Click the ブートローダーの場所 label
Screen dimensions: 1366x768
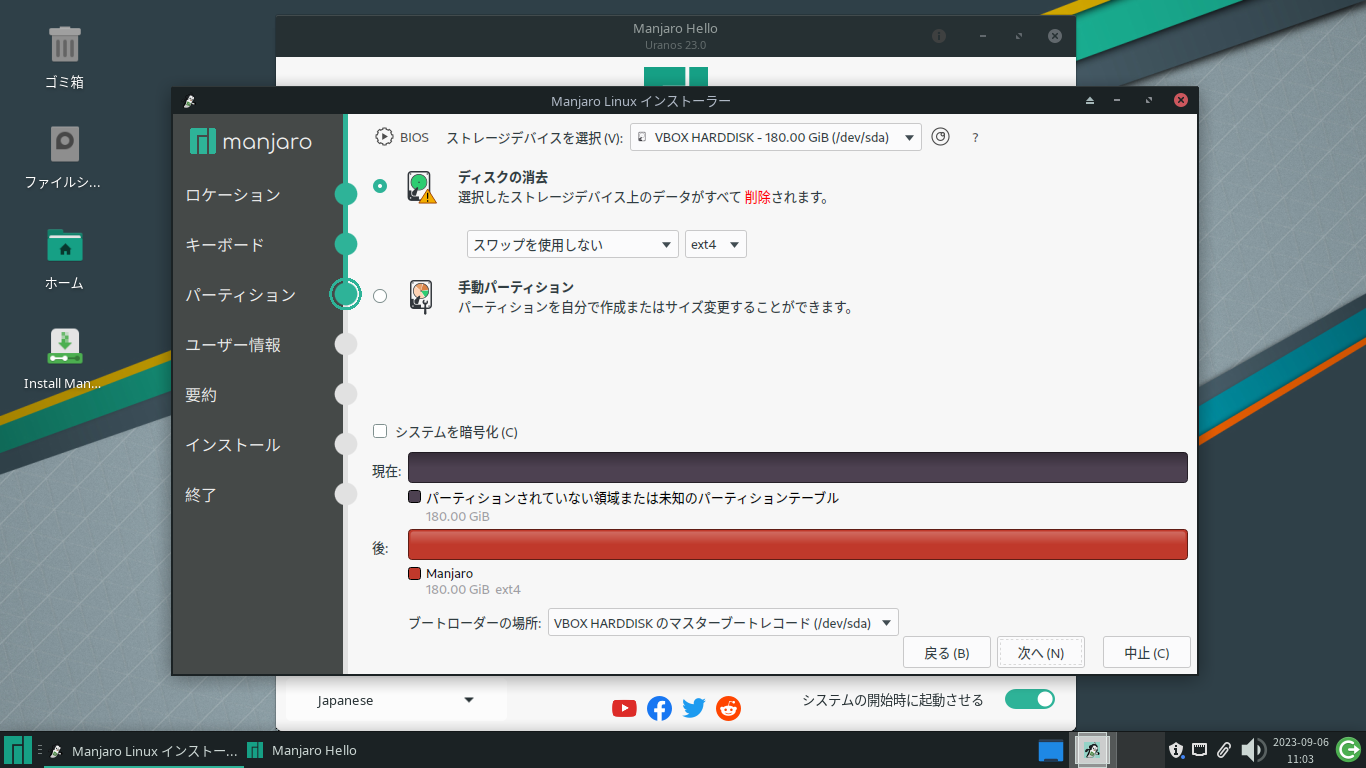click(x=475, y=623)
